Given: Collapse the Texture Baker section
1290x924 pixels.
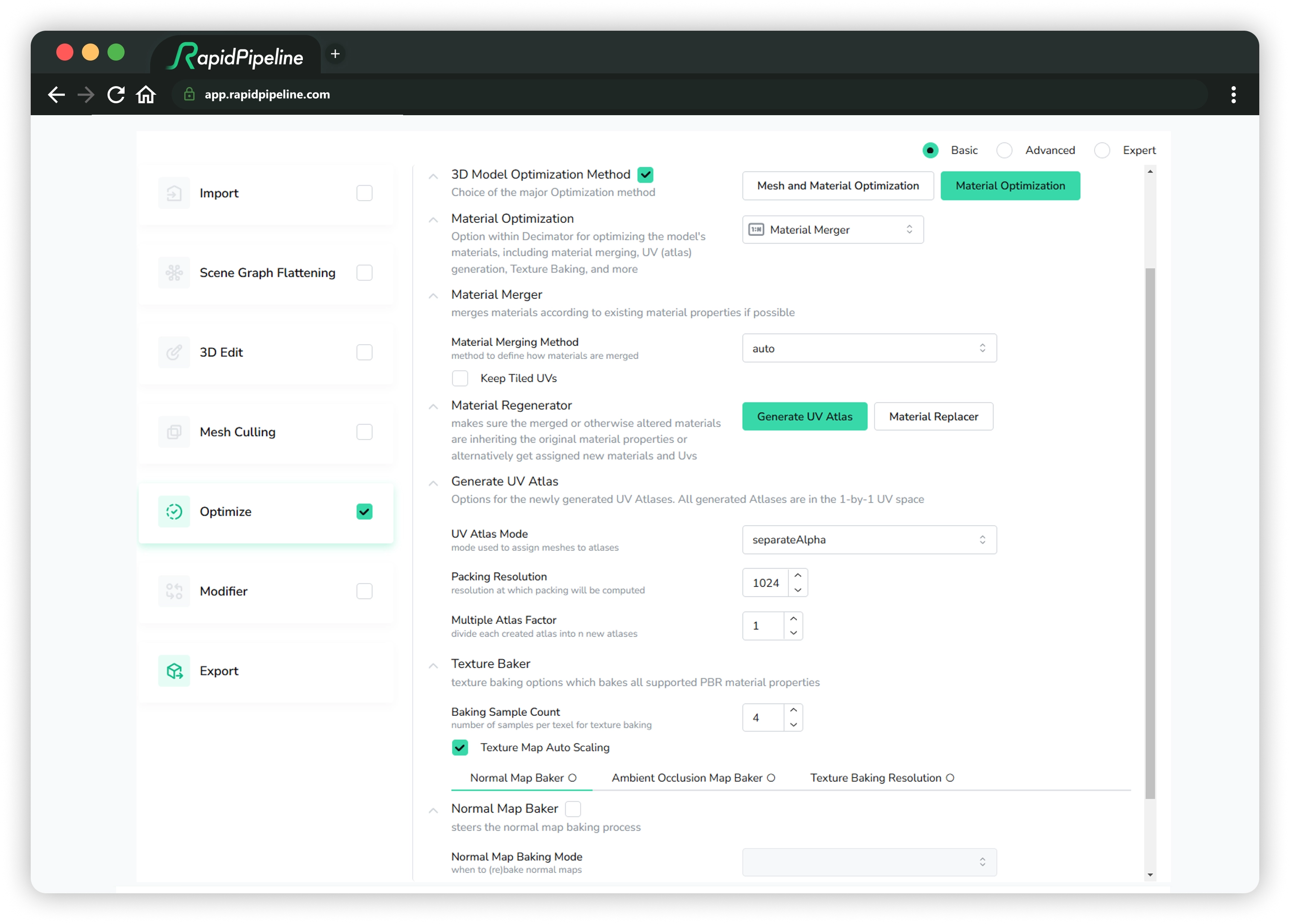Looking at the screenshot, I should click(x=433, y=665).
